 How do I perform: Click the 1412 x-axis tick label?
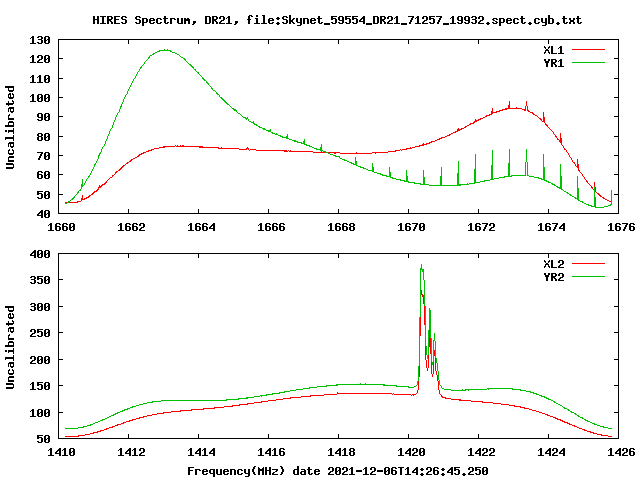click(131, 452)
